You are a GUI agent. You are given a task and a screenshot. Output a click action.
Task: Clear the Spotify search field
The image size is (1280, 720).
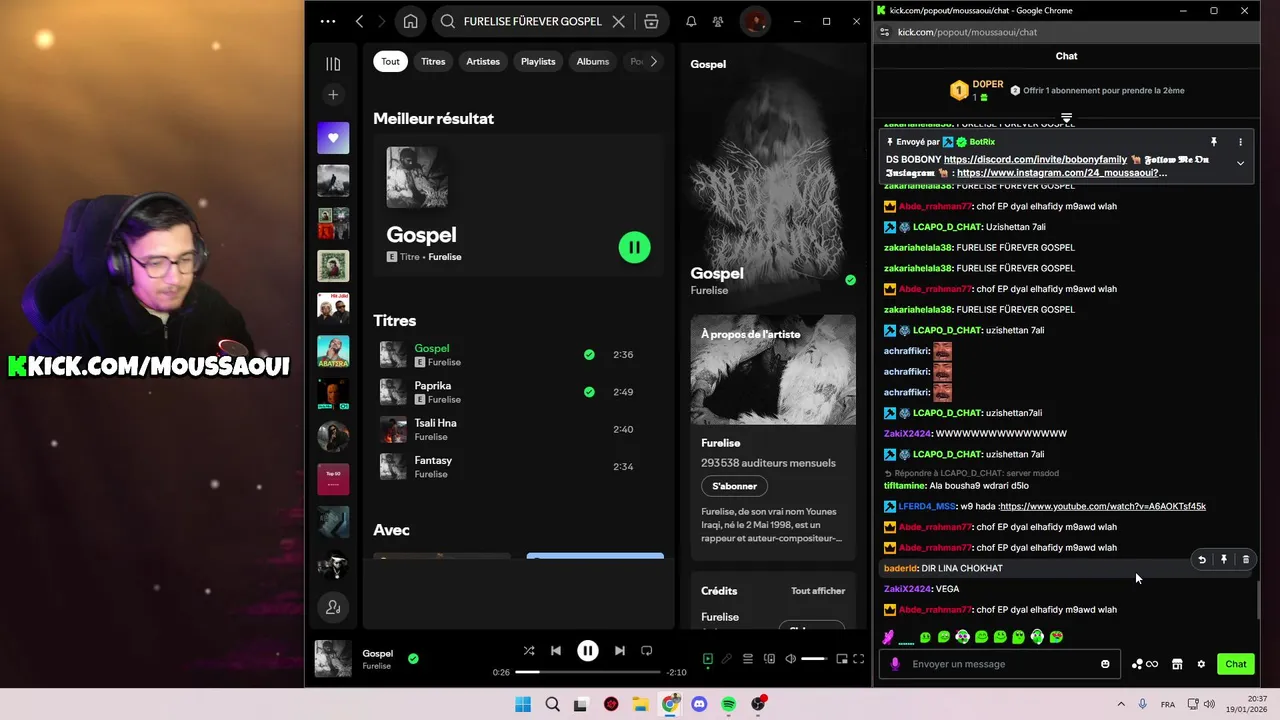click(618, 21)
